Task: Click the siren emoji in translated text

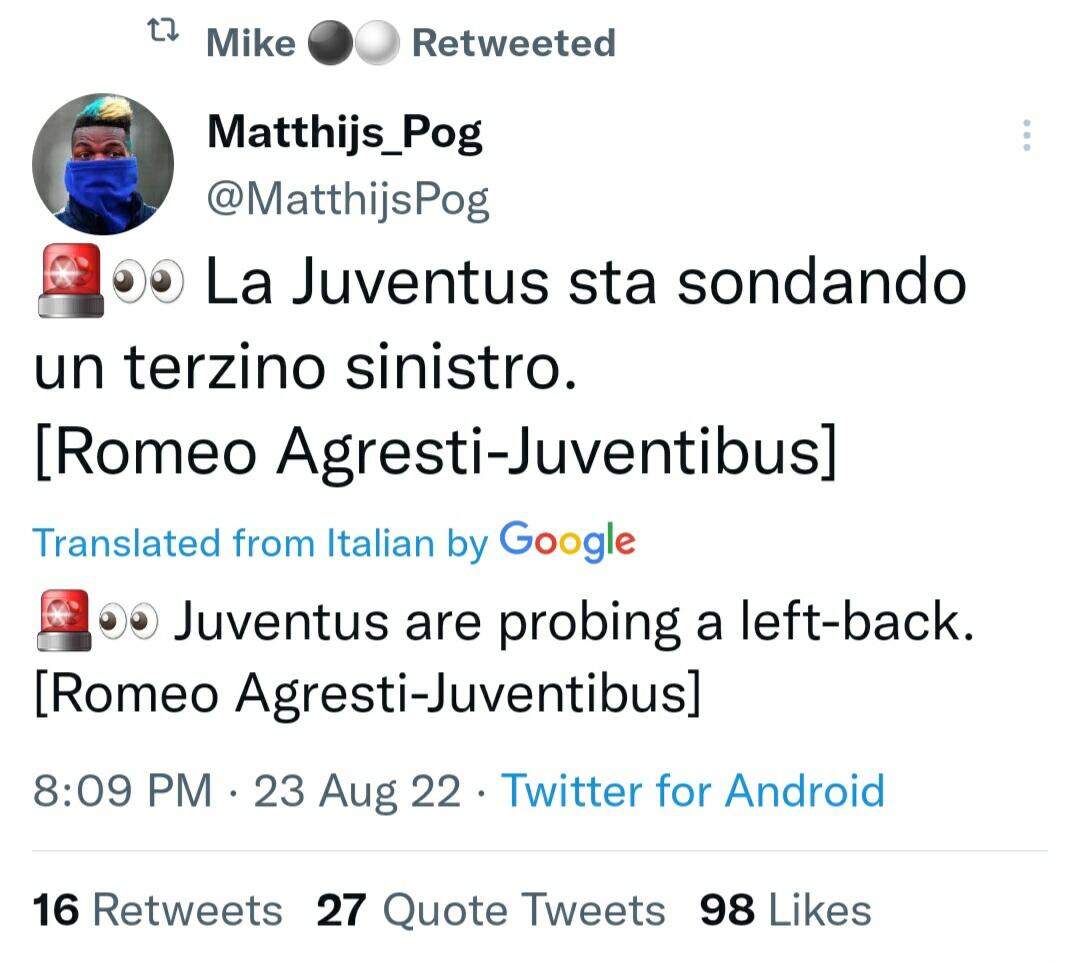Action: click(62, 620)
